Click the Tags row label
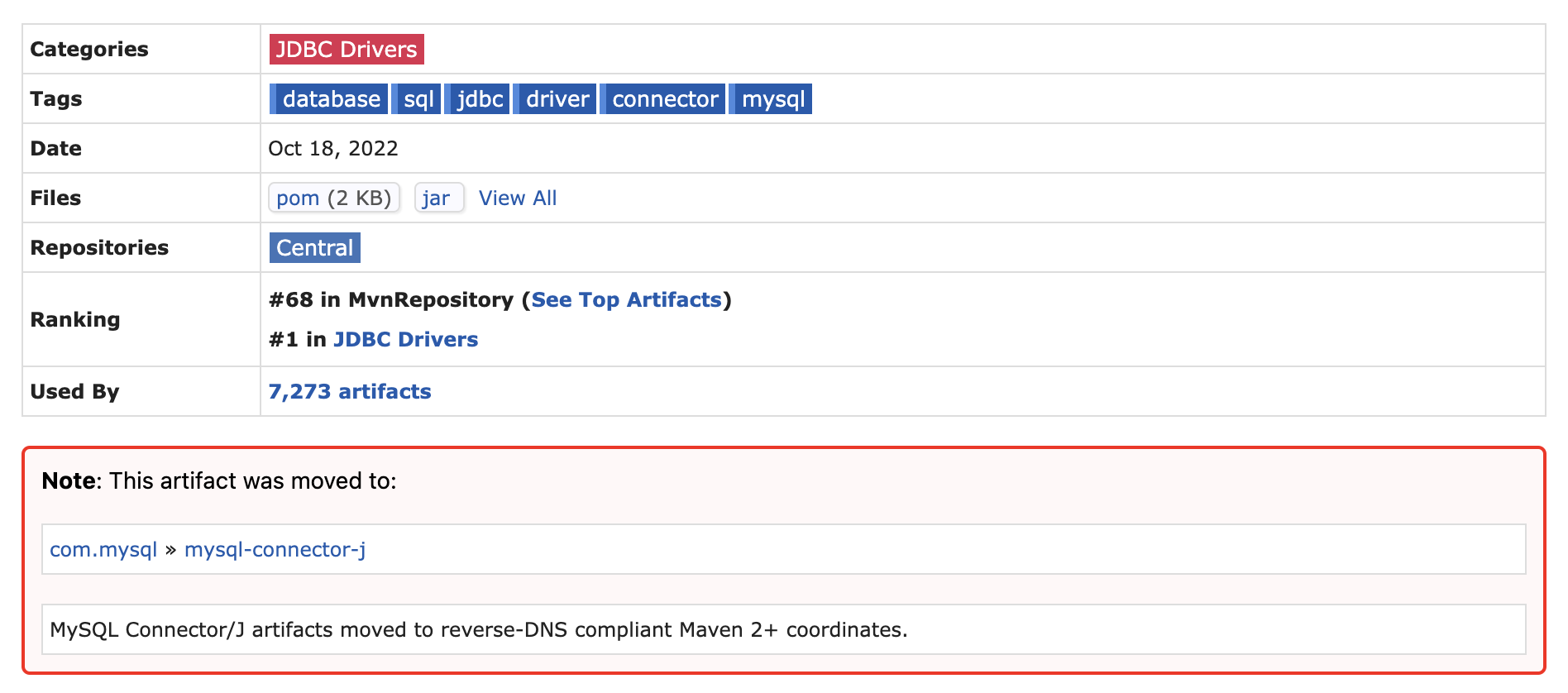 [56, 99]
